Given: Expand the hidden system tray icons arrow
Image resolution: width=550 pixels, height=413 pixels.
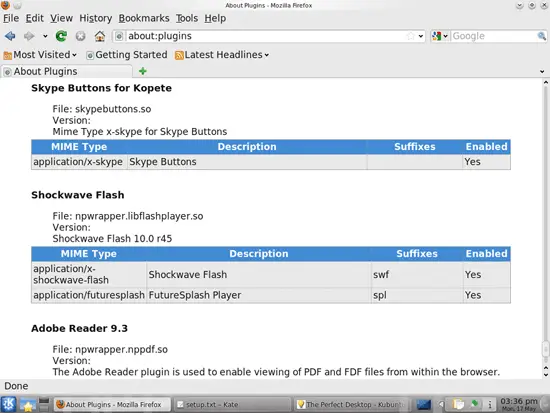Looking at the screenshot, I should (441, 405).
